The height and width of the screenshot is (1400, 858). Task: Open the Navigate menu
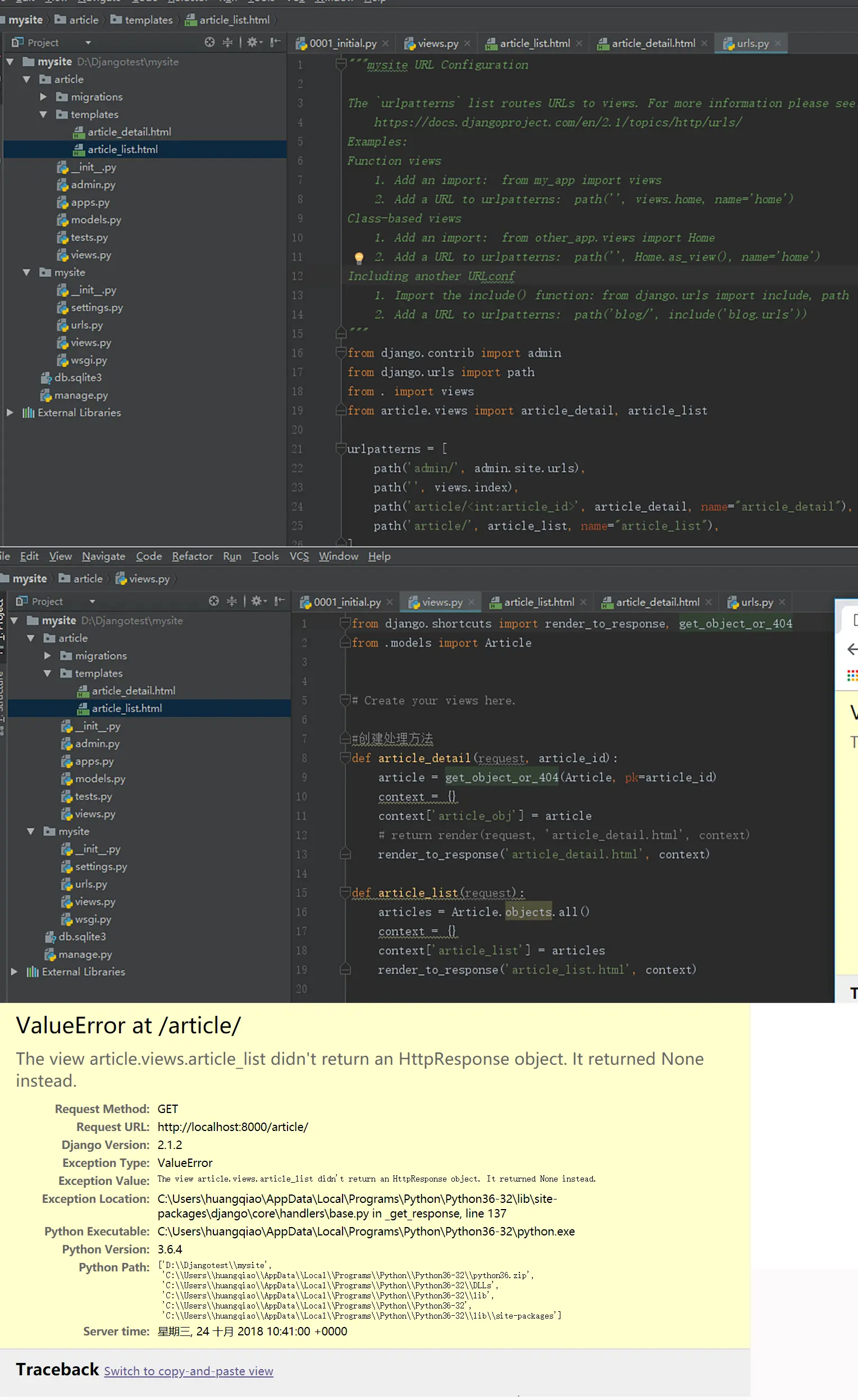point(103,557)
